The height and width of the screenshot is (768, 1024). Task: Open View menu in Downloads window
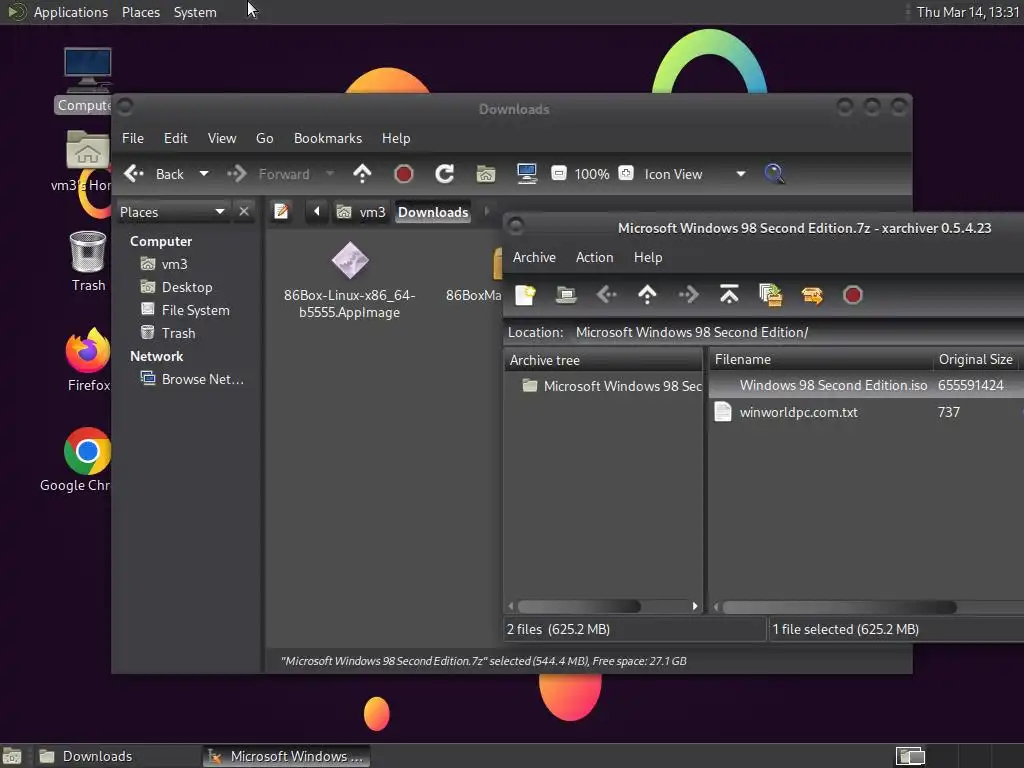click(222, 138)
